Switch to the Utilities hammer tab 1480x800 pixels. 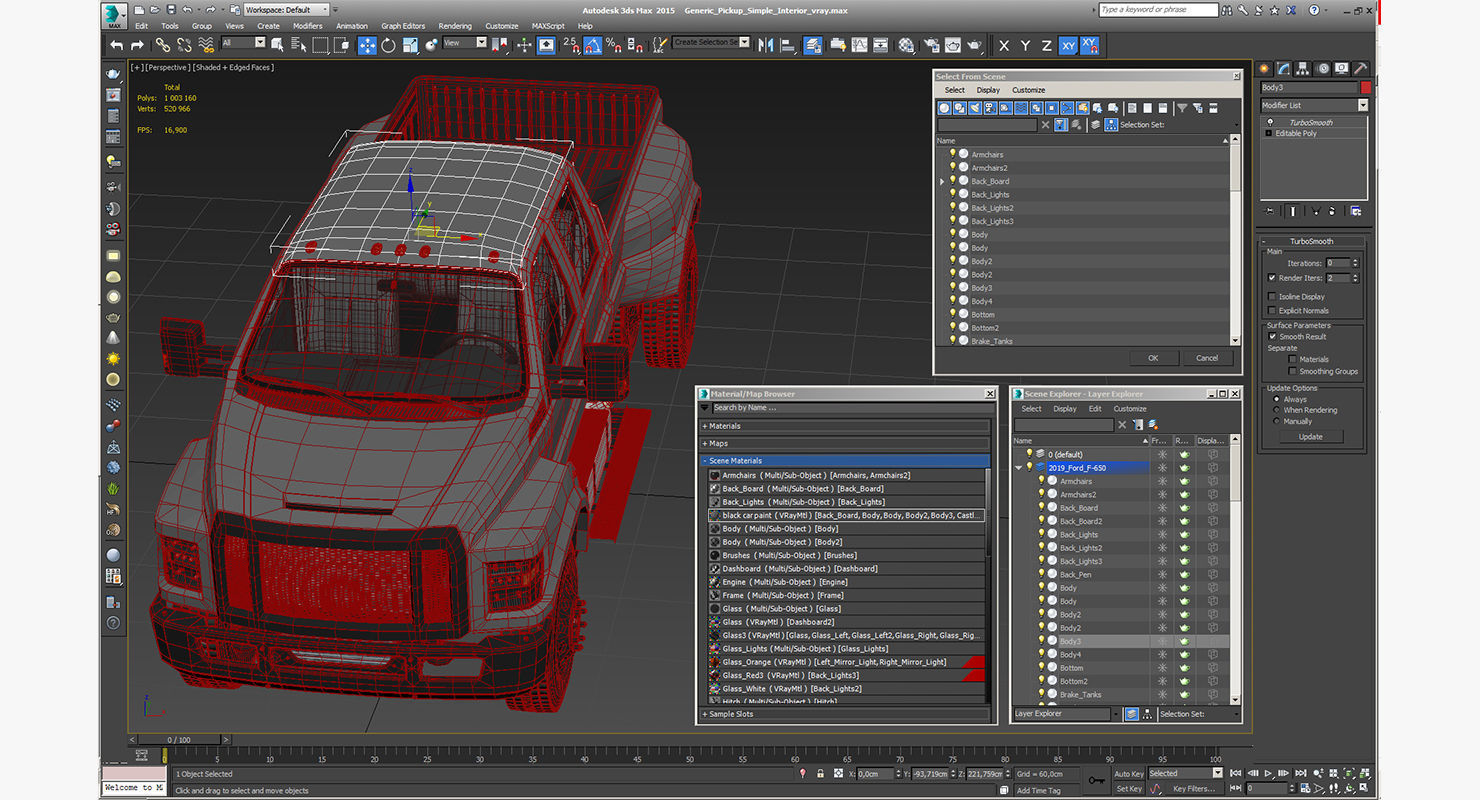pos(1361,69)
